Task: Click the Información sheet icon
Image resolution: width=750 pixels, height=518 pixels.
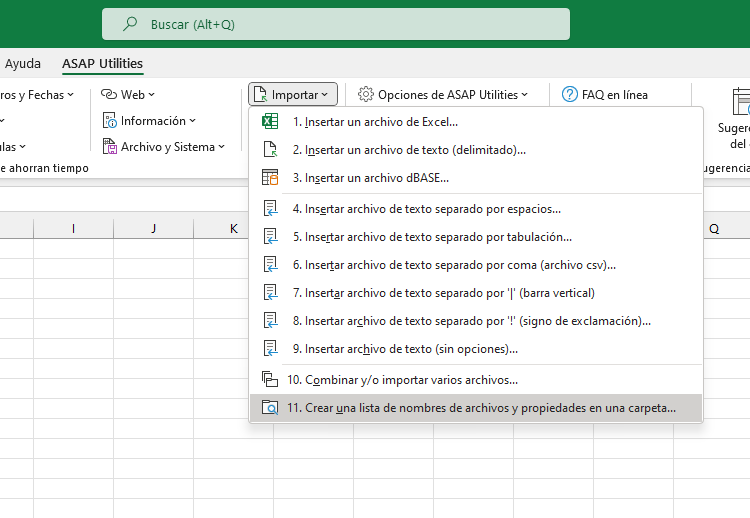Action: tap(110, 121)
